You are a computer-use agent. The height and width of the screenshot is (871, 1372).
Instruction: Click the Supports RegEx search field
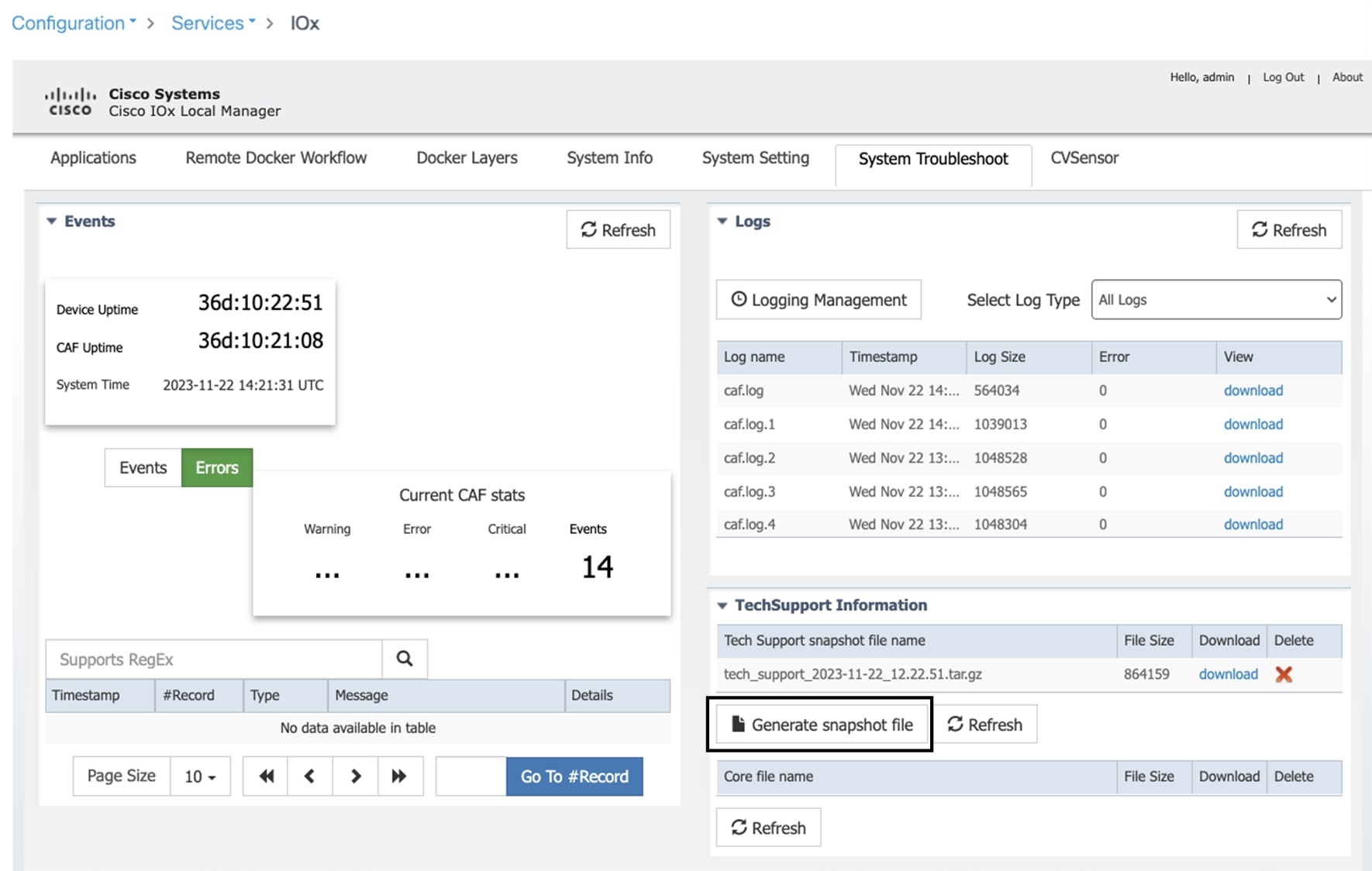tap(214, 659)
